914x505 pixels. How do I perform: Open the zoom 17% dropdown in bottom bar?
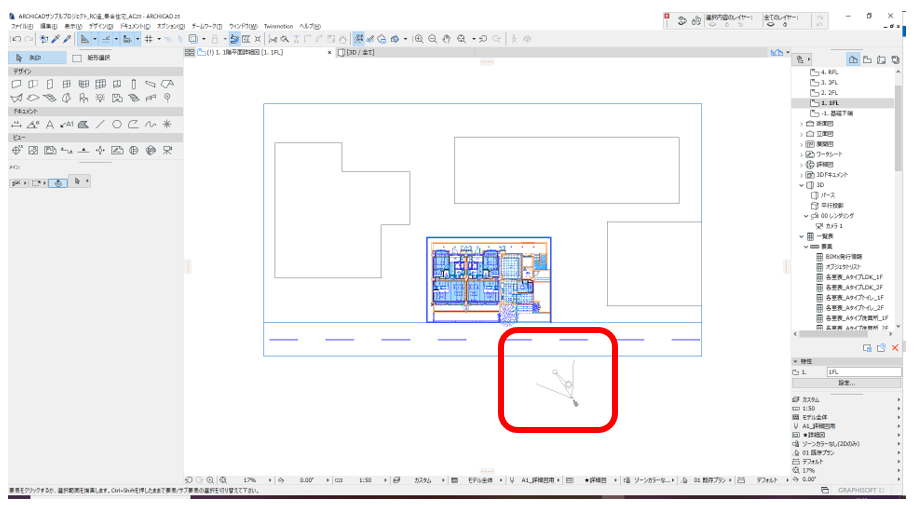270,480
